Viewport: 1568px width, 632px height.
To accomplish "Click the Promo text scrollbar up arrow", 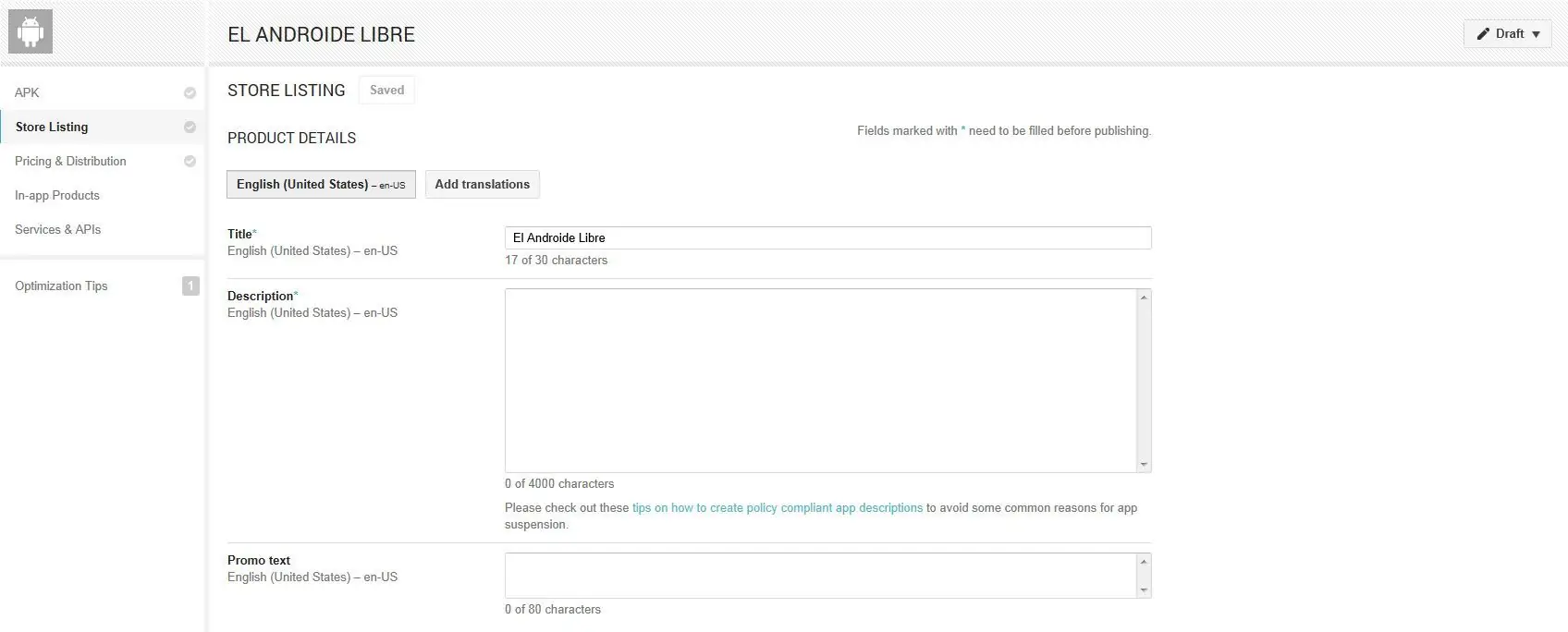I will [x=1144, y=561].
